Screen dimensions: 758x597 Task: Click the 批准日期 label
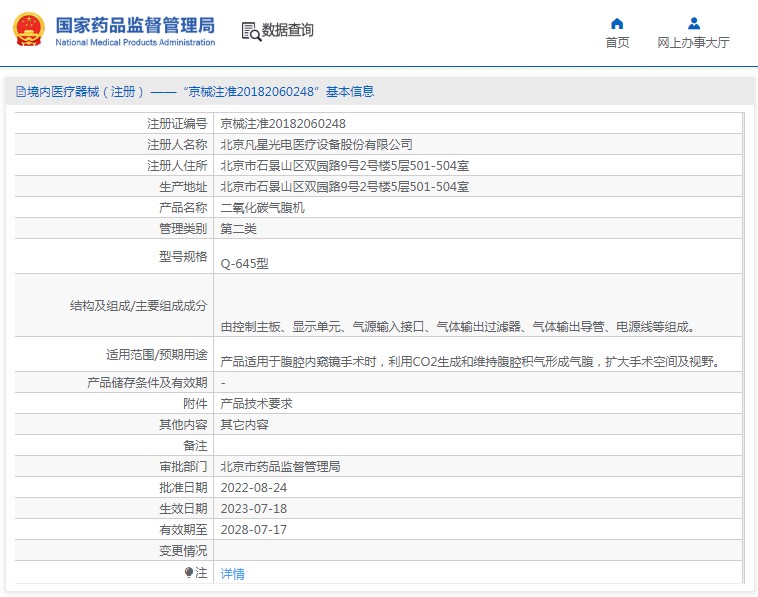183,488
